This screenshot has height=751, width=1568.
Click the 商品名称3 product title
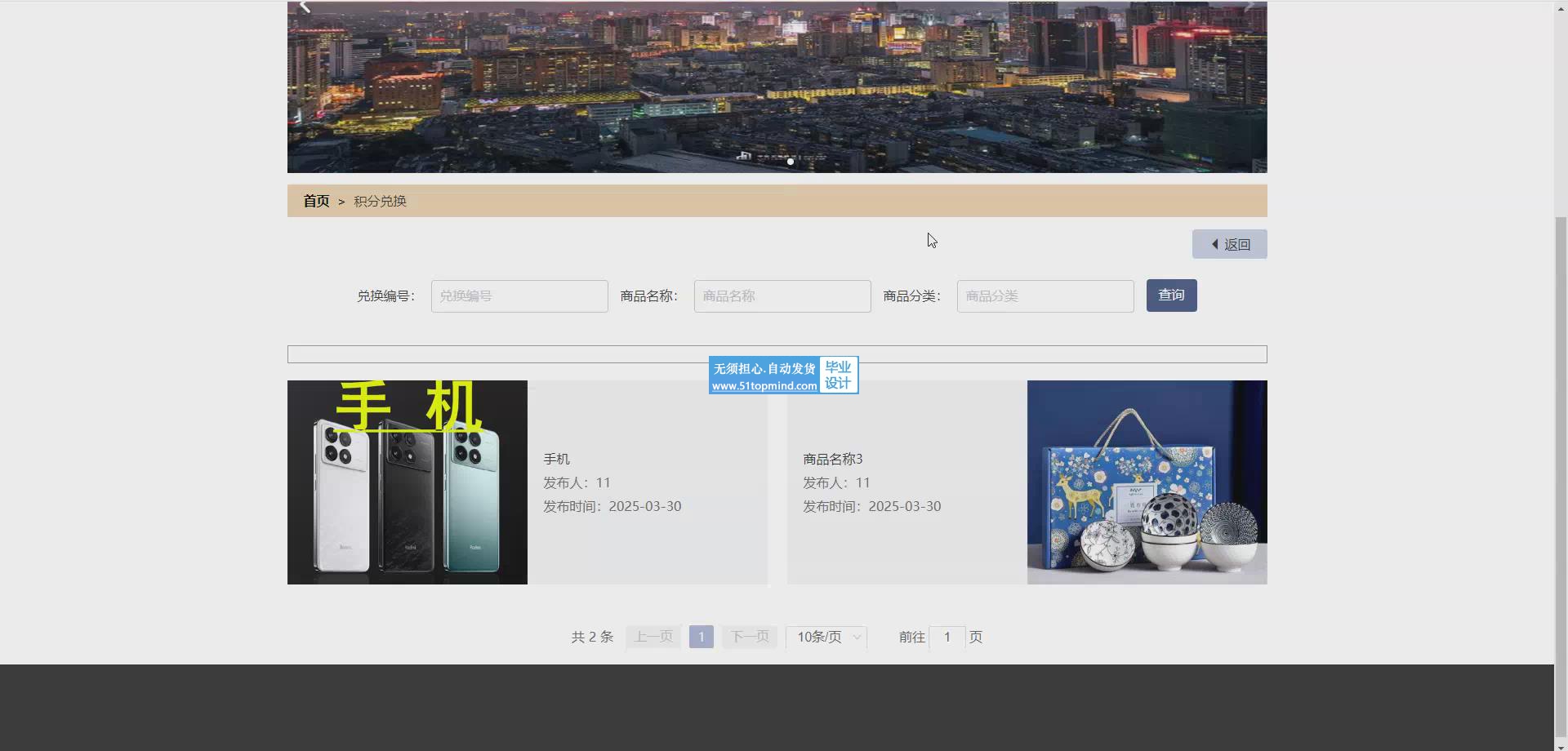coord(832,460)
